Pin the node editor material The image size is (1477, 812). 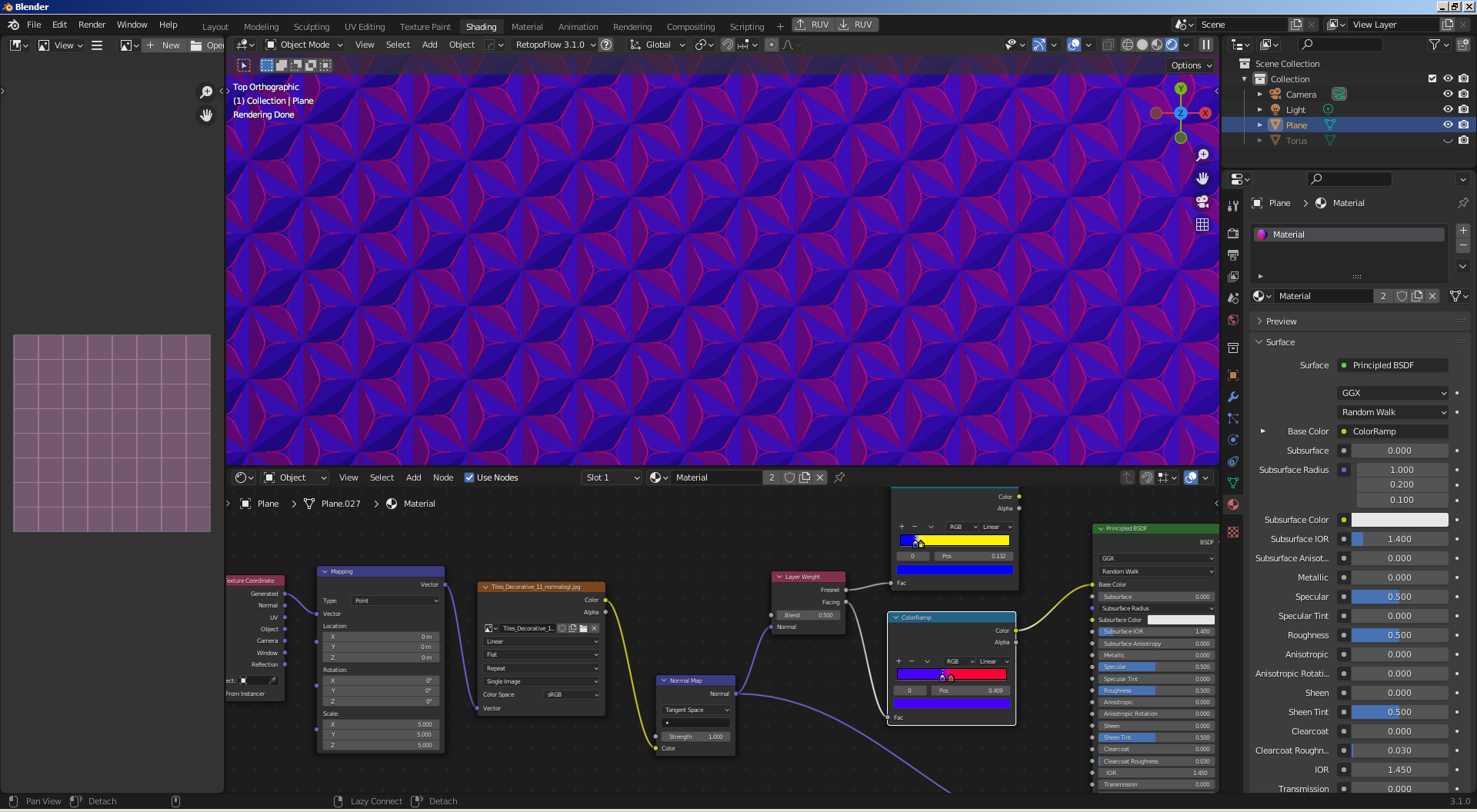click(x=839, y=478)
